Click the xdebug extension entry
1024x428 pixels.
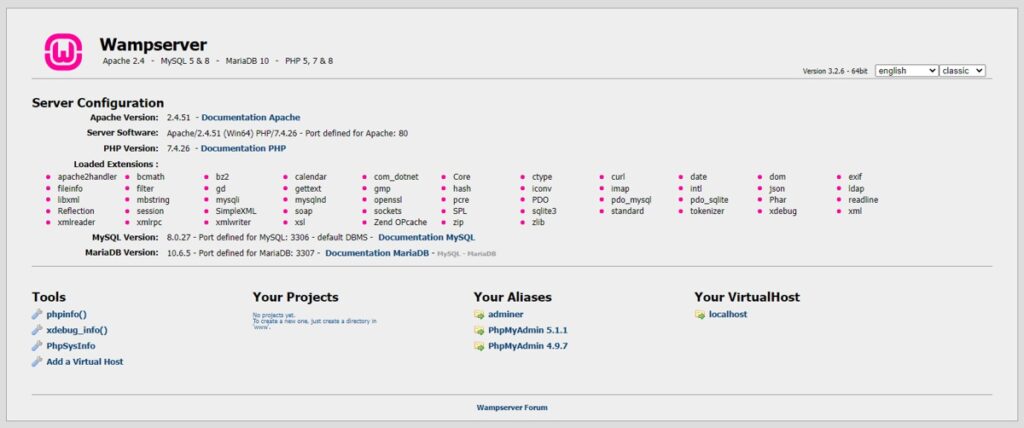pyautogui.click(x=783, y=211)
